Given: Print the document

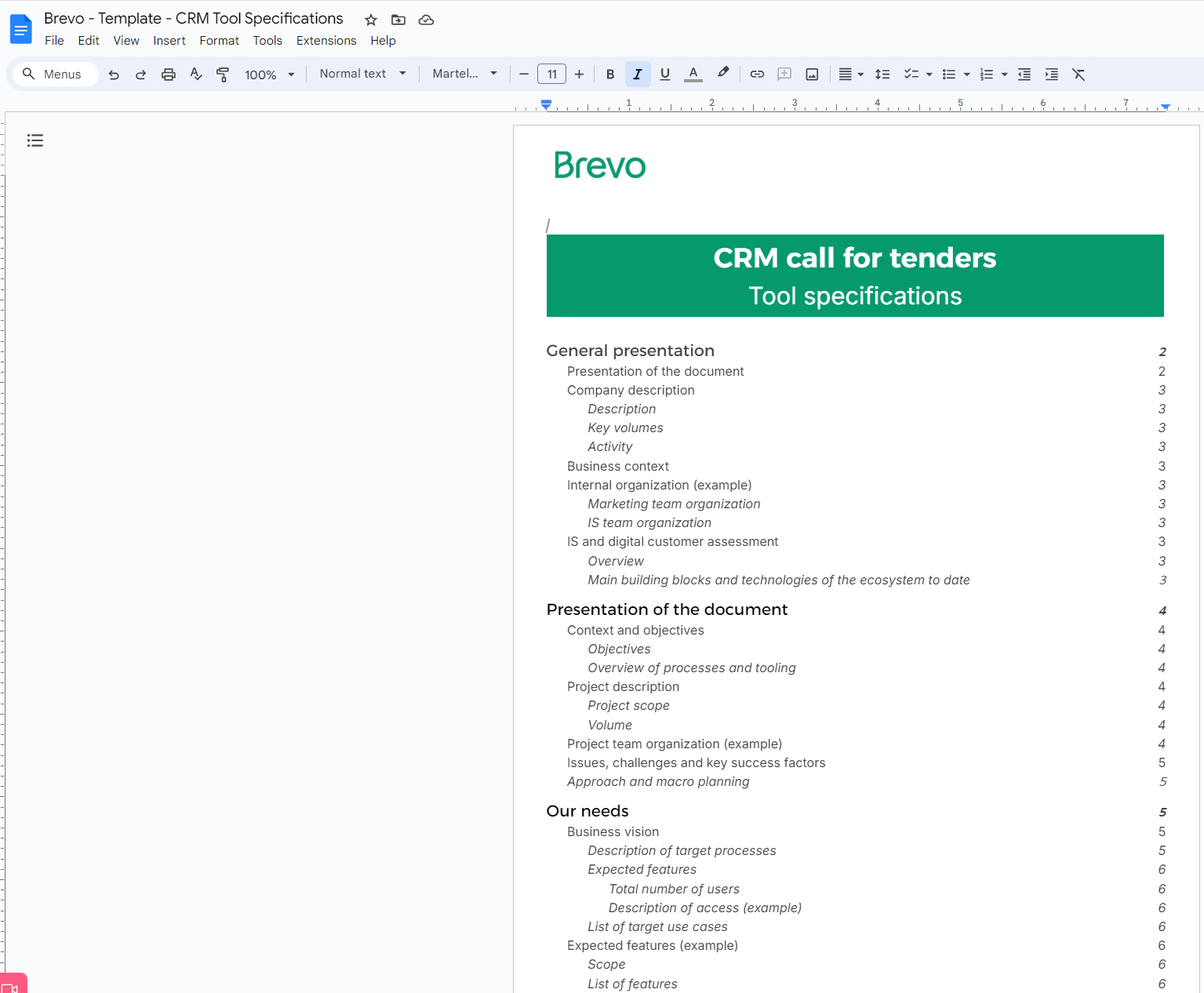Looking at the screenshot, I should tap(169, 75).
